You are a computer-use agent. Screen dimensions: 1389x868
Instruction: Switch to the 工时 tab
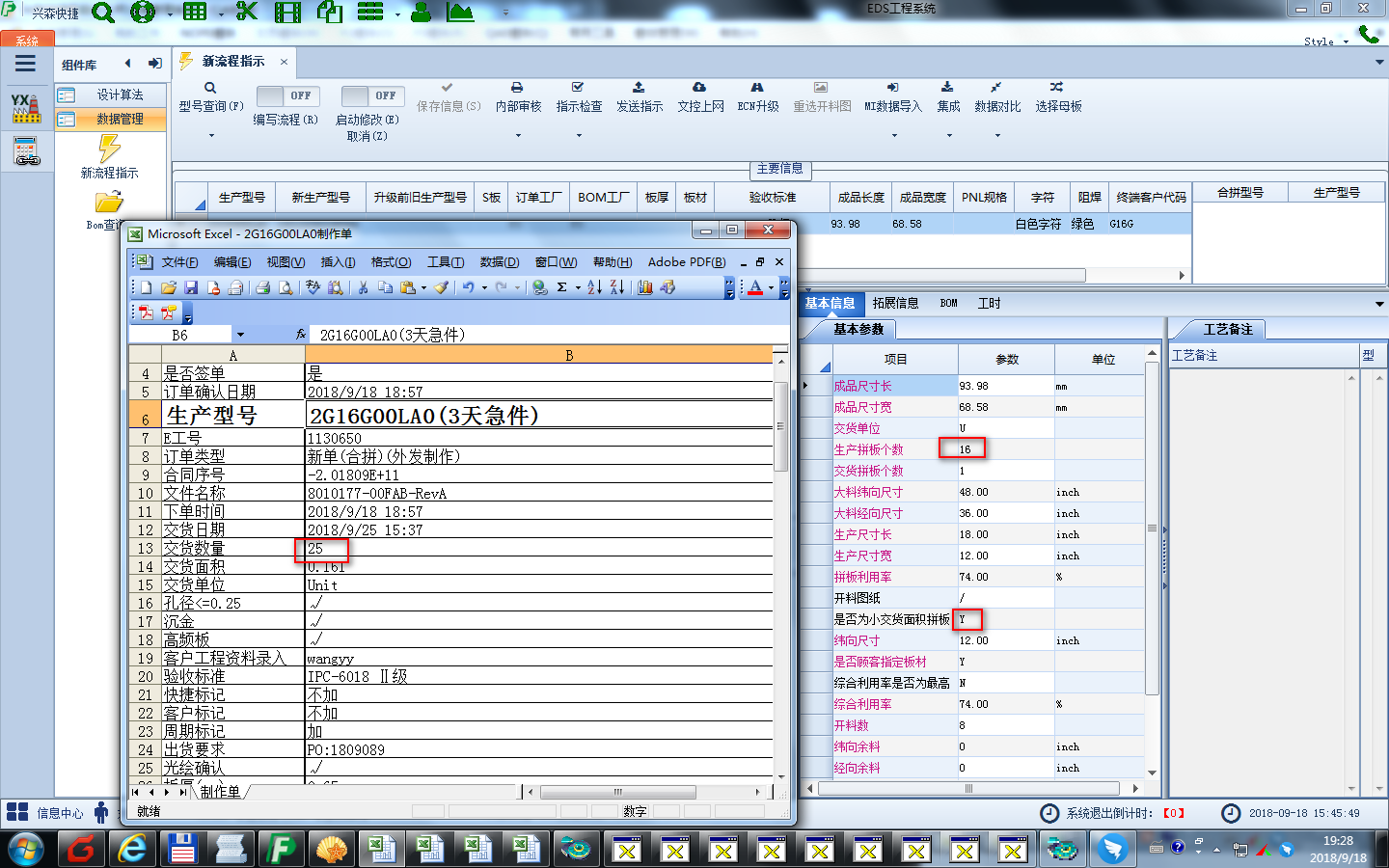pos(989,303)
